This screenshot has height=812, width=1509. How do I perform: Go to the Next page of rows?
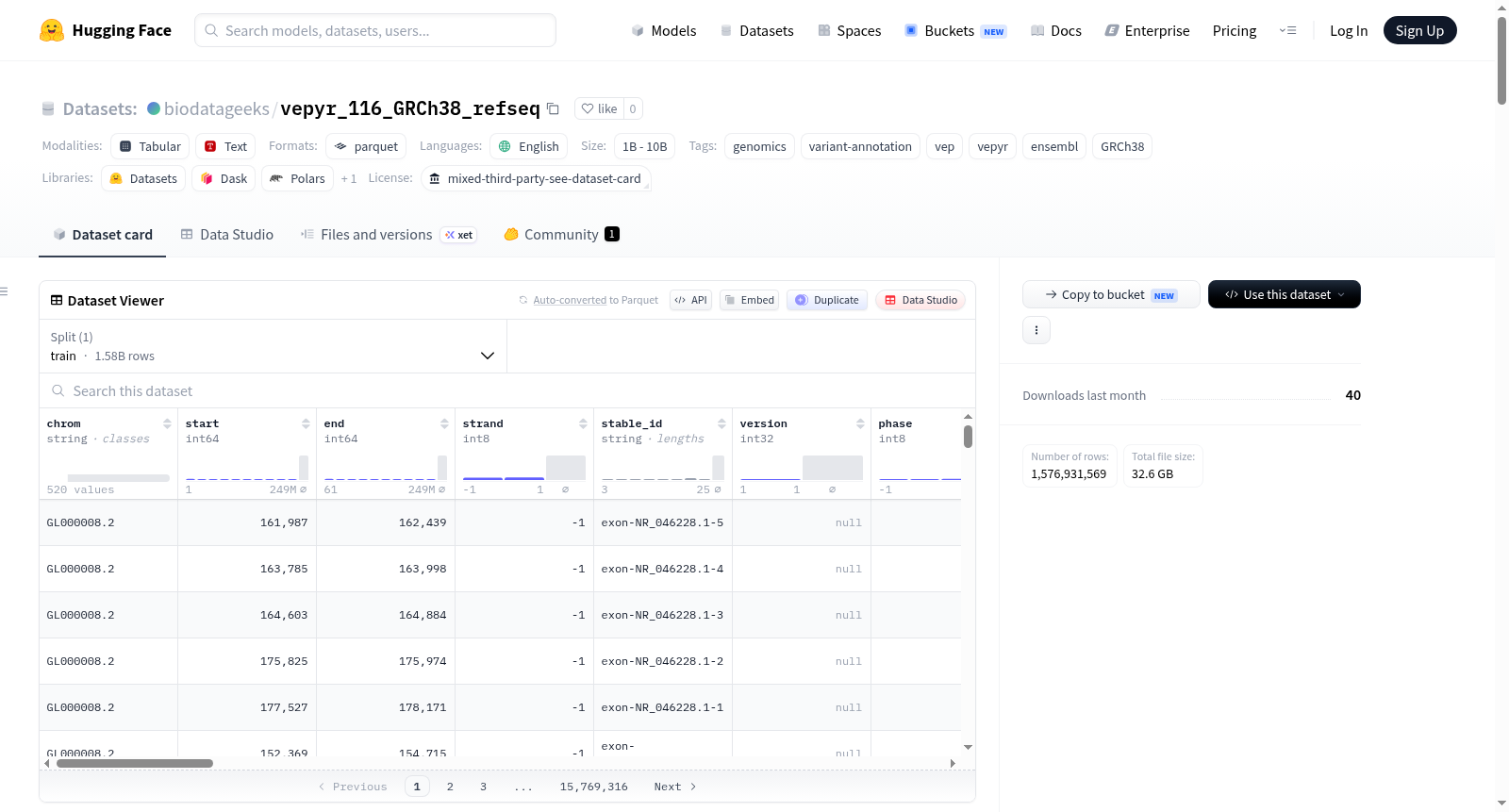click(675, 787)
